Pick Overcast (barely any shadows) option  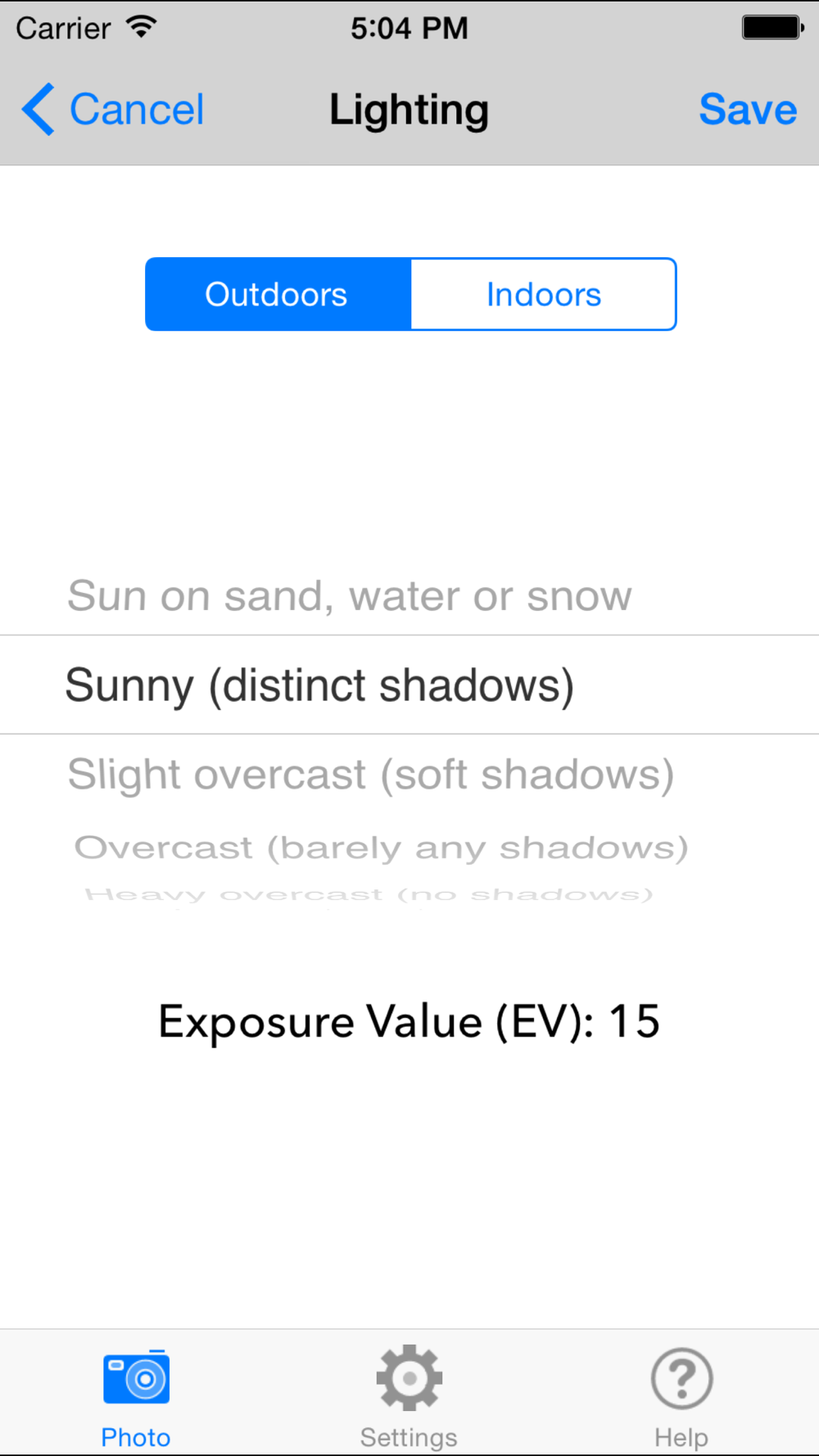[381, 848]
